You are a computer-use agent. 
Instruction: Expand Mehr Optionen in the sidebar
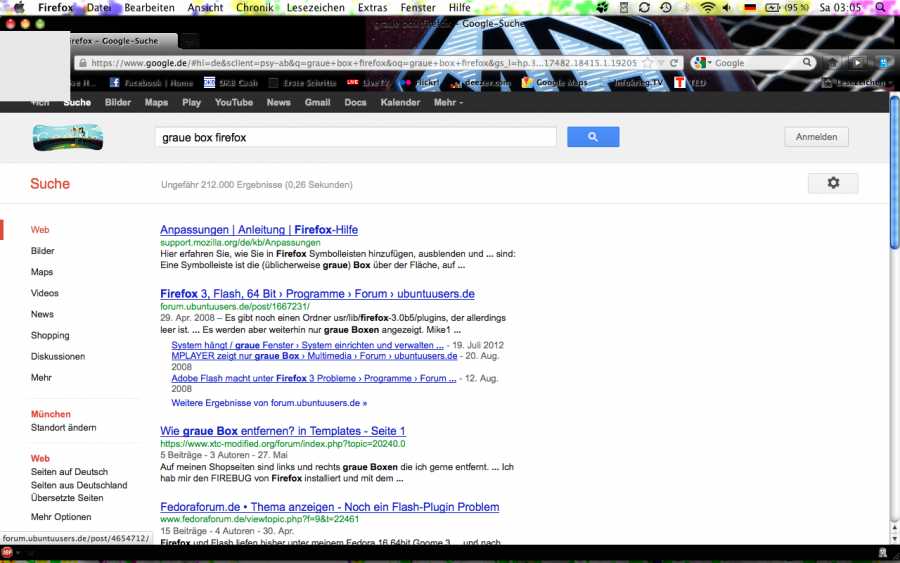tap(61, 517)
